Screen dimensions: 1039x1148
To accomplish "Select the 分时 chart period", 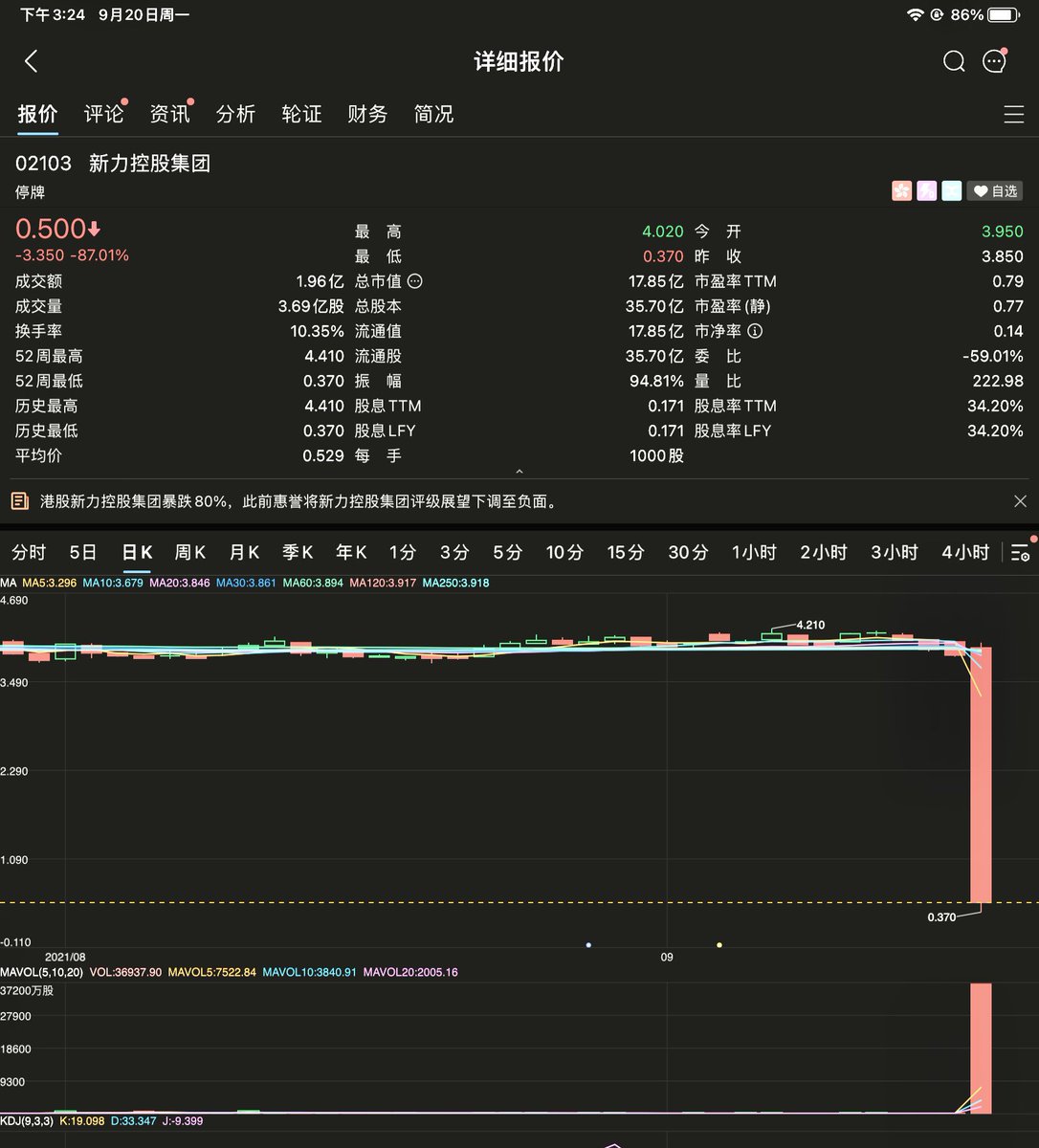I will tap(29, 552).
